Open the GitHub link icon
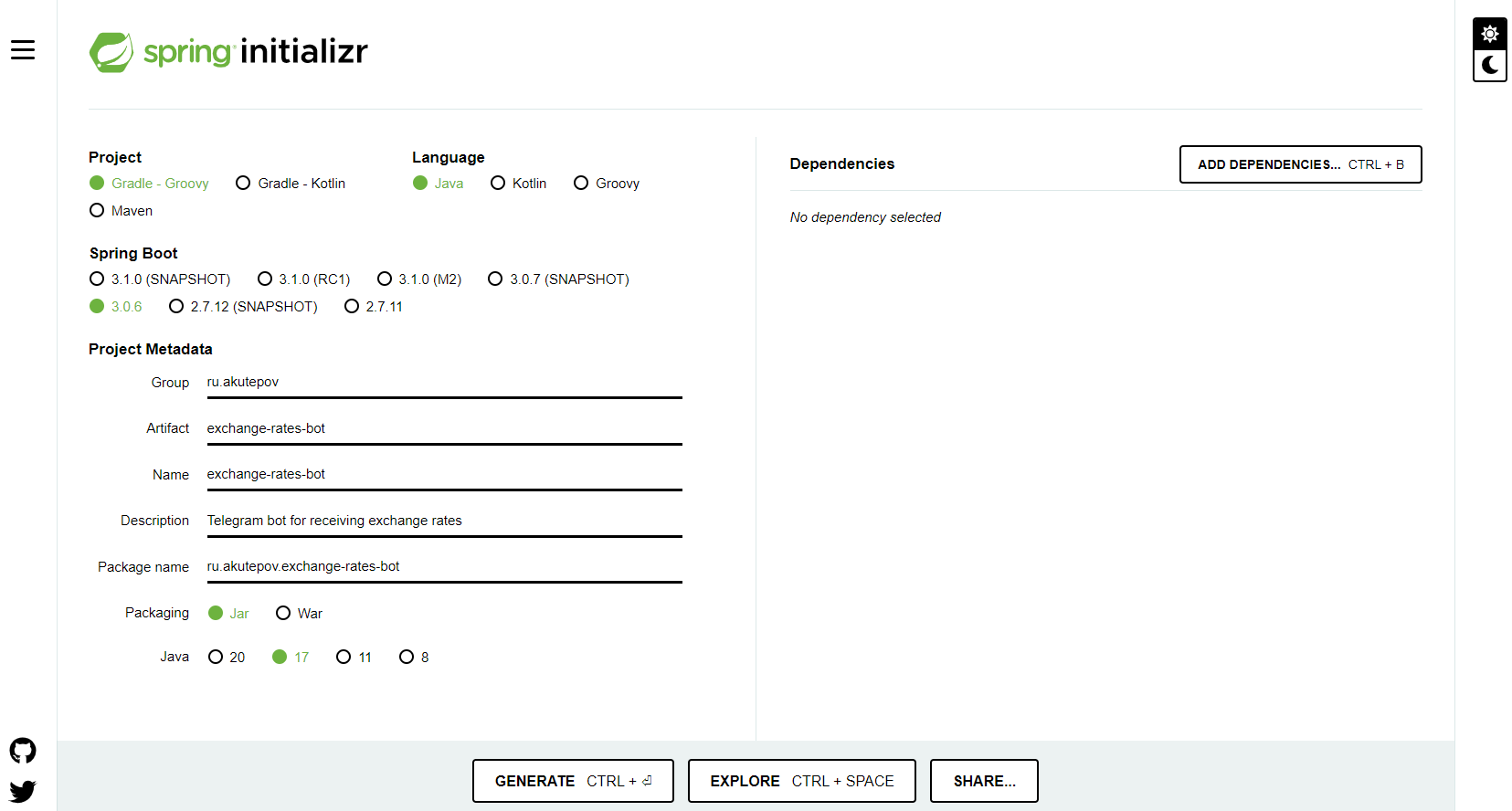Viewport: 1512px width, 811px height. pyautogui.click(x=23, y=751)
